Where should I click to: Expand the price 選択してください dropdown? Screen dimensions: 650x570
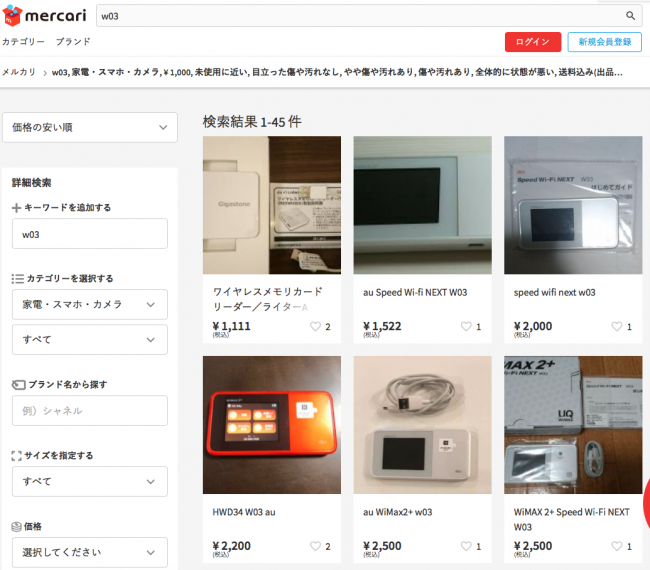pos(90,552)
